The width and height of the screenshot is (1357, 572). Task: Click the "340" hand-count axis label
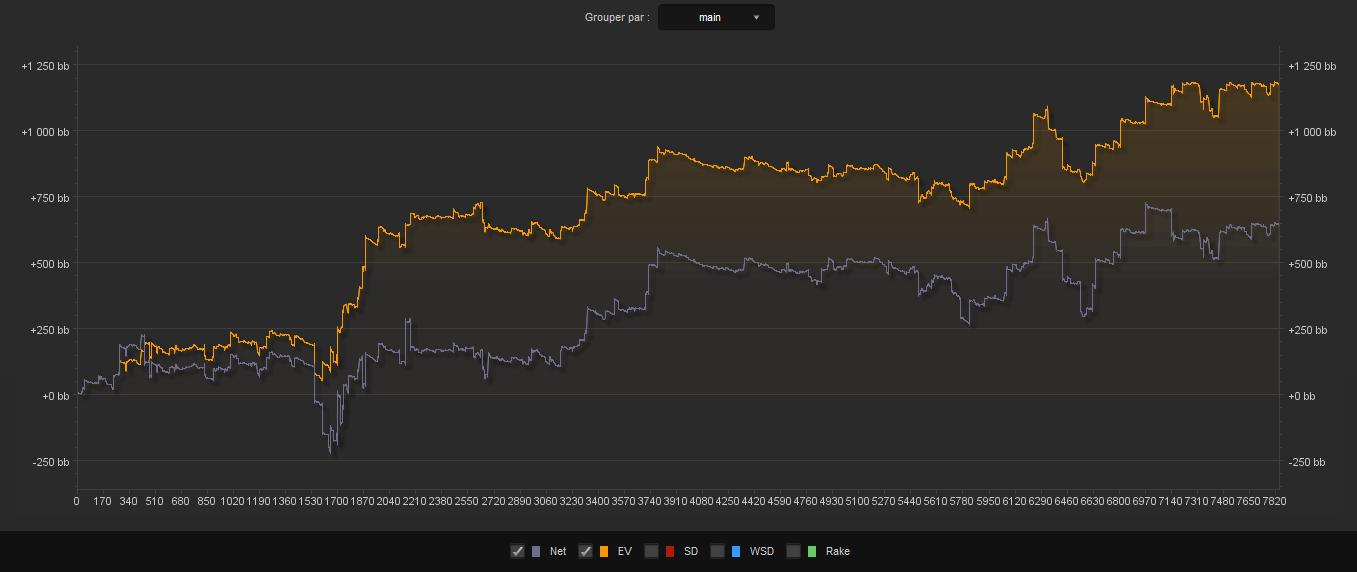(128, 501)
